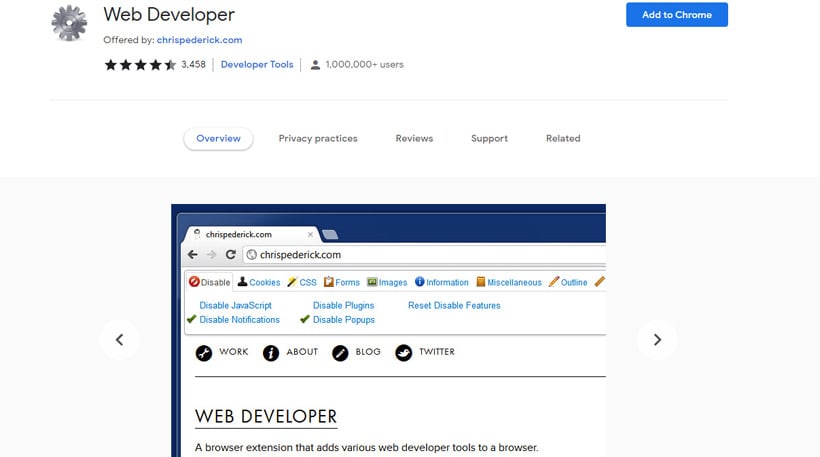Click the chrispederick.com address bar field

[x=425, y=255]
